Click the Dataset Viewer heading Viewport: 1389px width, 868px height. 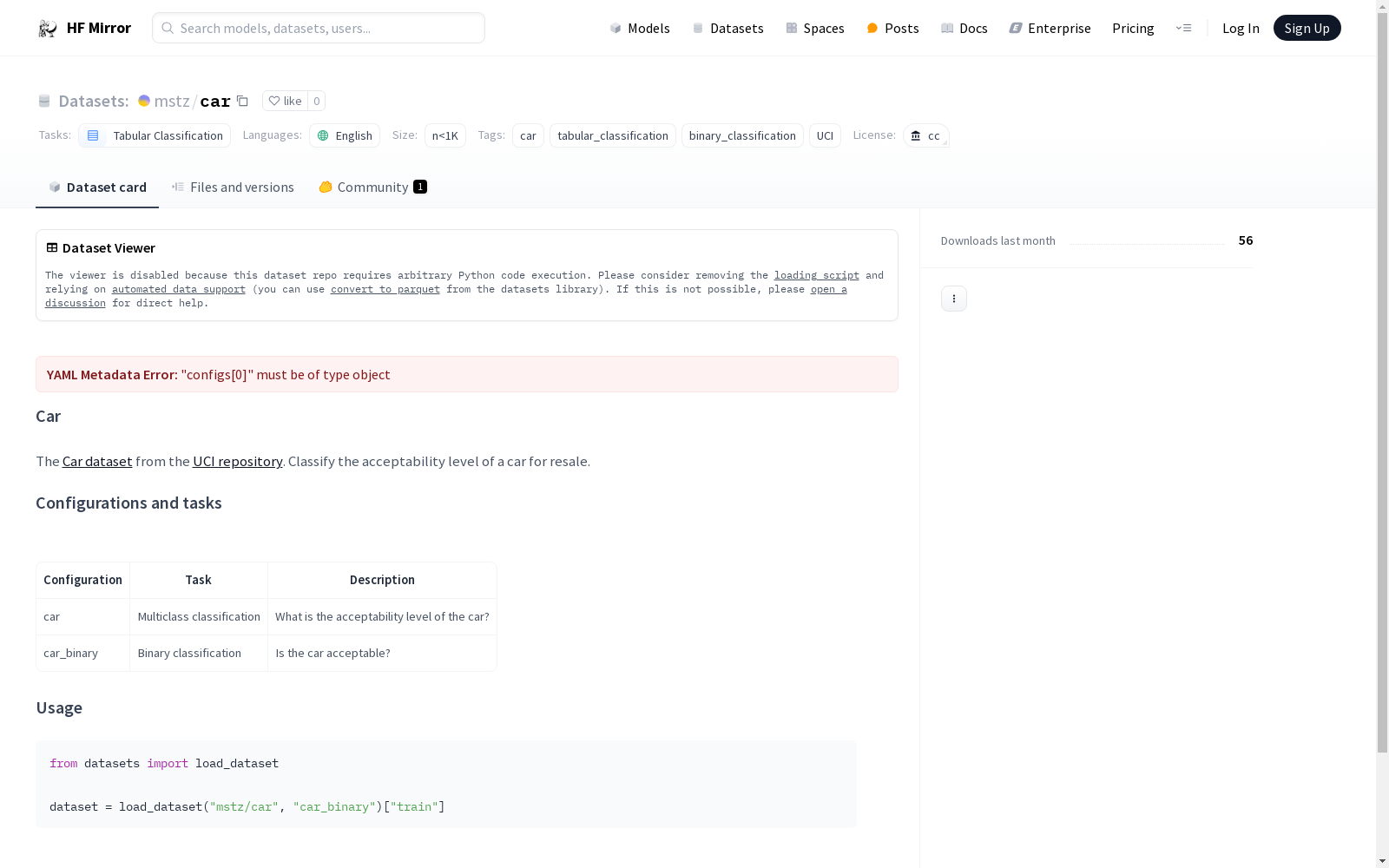click(x=109, y=247)
